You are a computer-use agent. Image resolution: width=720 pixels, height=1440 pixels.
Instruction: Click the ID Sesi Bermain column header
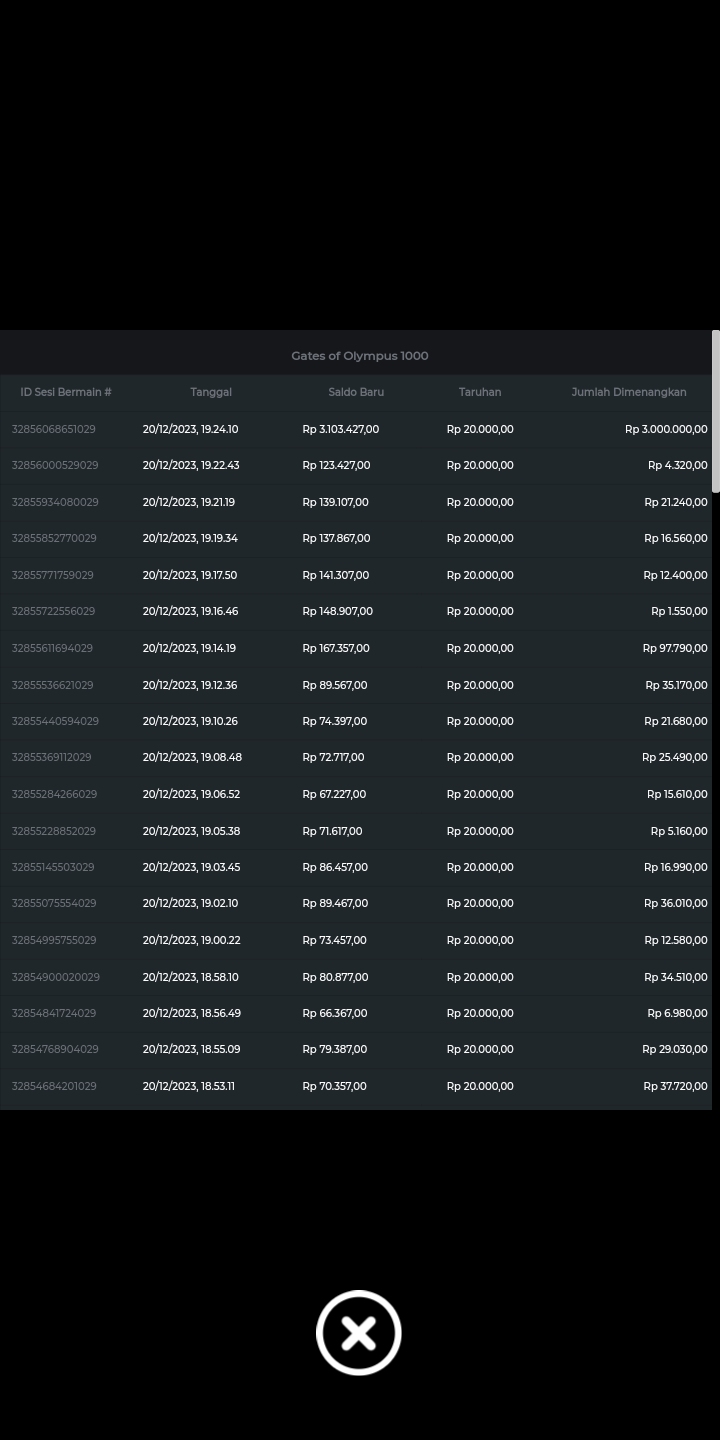(66, 392)
